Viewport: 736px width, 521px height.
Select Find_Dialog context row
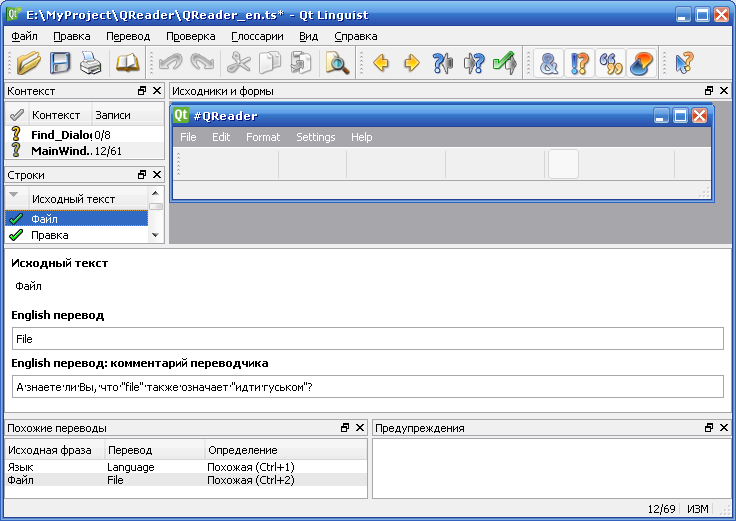[x=84, y=135]
